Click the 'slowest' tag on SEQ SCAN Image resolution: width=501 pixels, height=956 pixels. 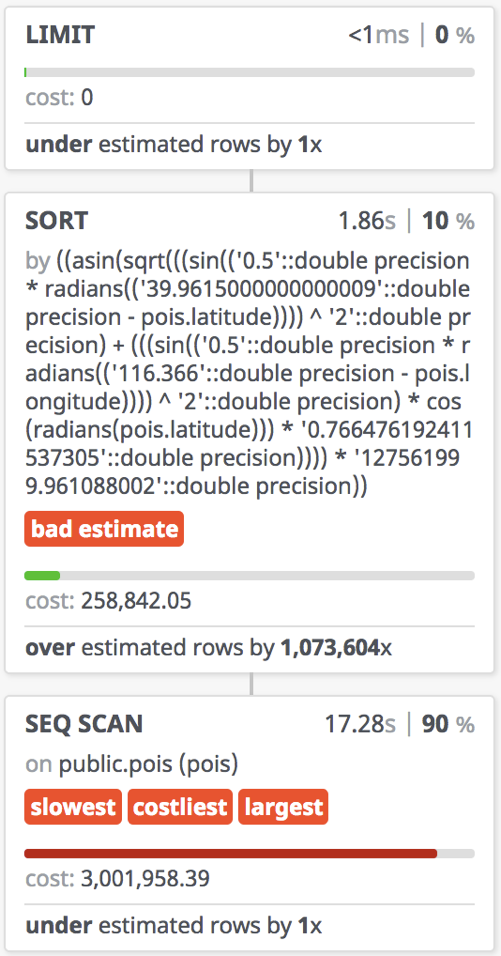click(73, 807)
